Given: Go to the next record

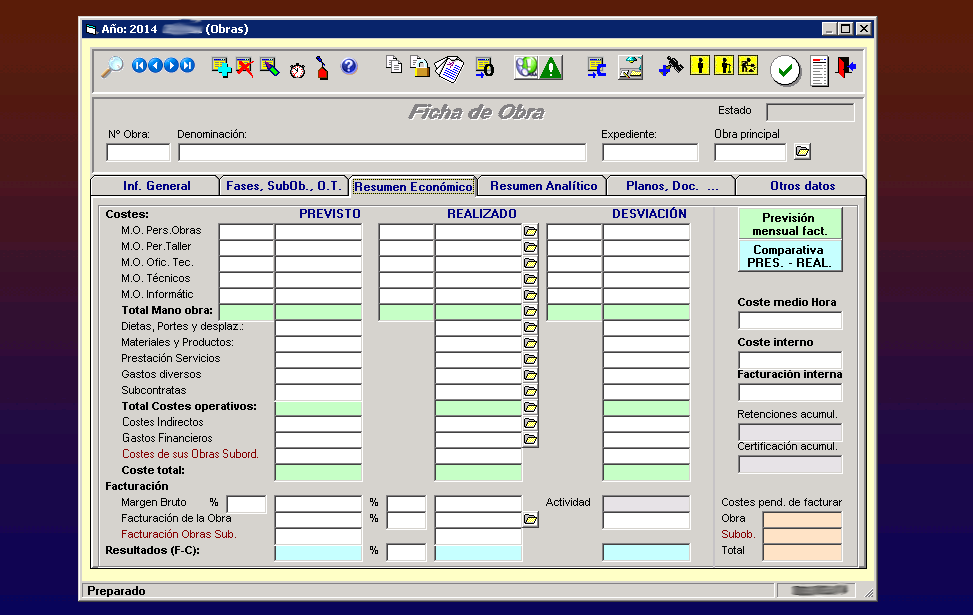Looking at the screenshot, I should 171,65.
